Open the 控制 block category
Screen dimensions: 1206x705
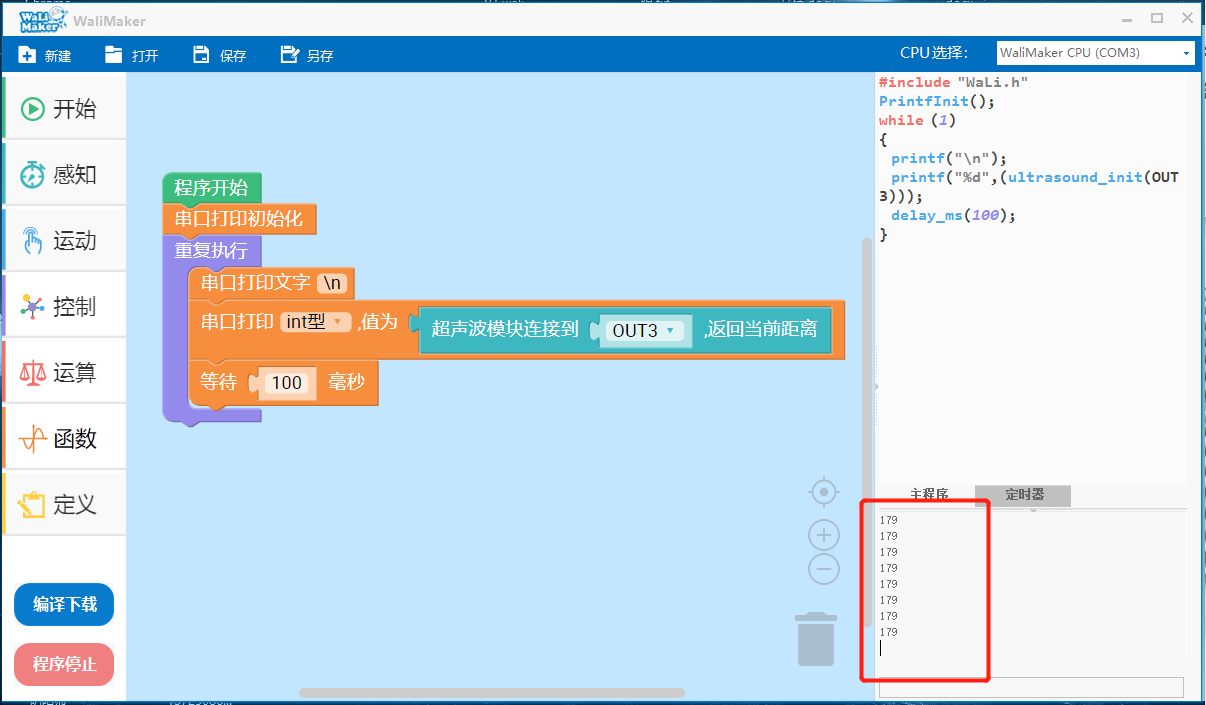point(64,307)
